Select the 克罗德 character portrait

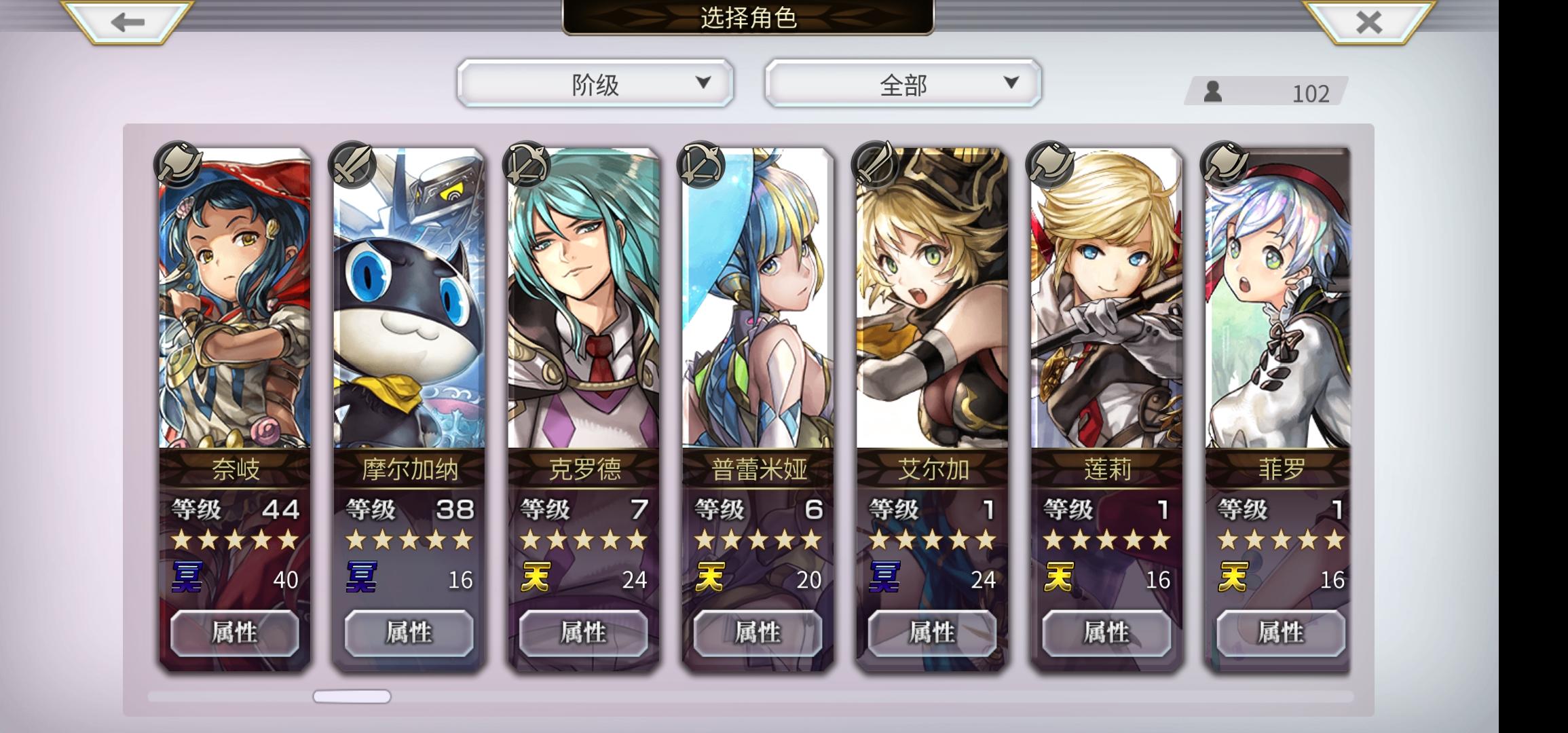[x=584, y=299]
